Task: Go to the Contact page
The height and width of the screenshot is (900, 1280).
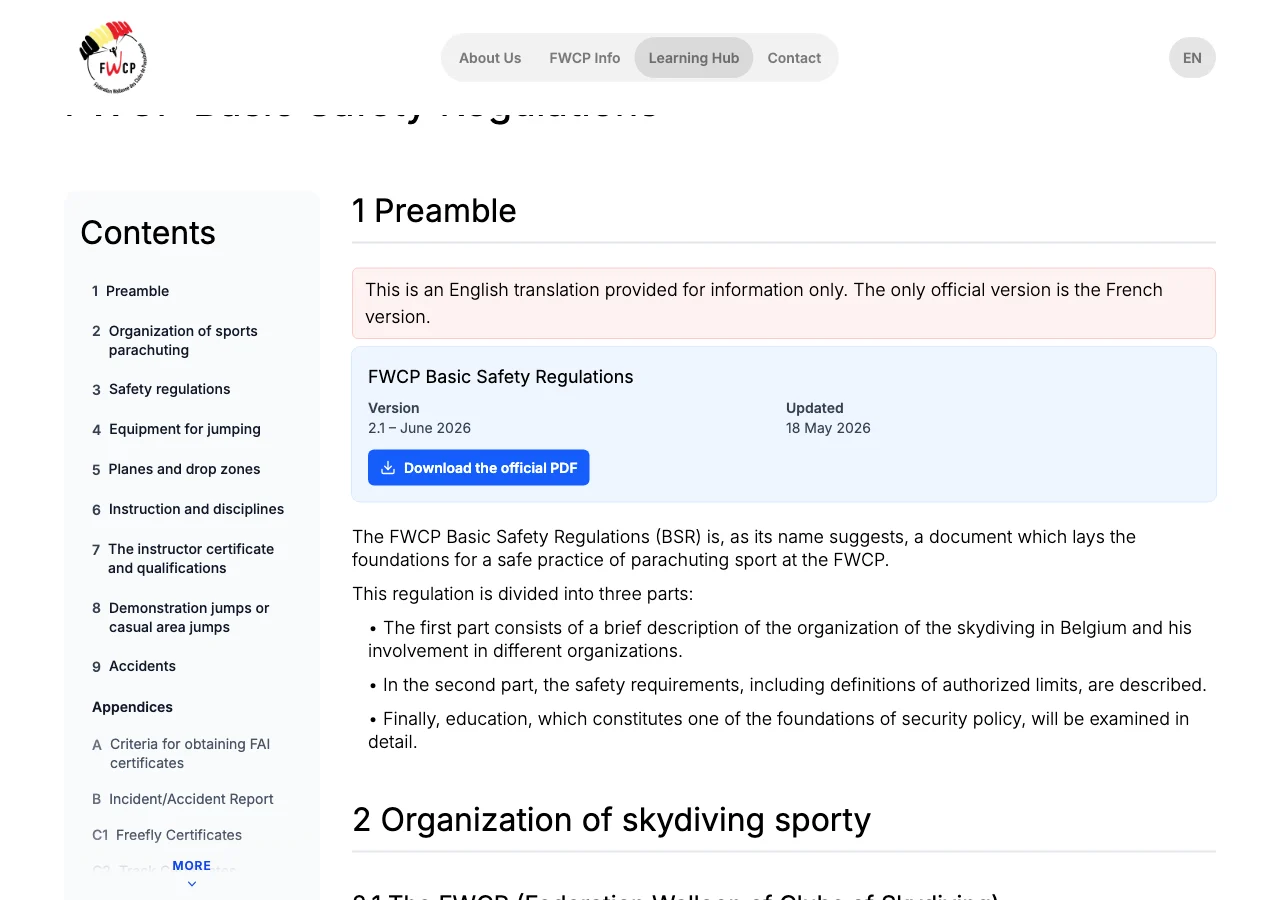Action: [794, 58]
